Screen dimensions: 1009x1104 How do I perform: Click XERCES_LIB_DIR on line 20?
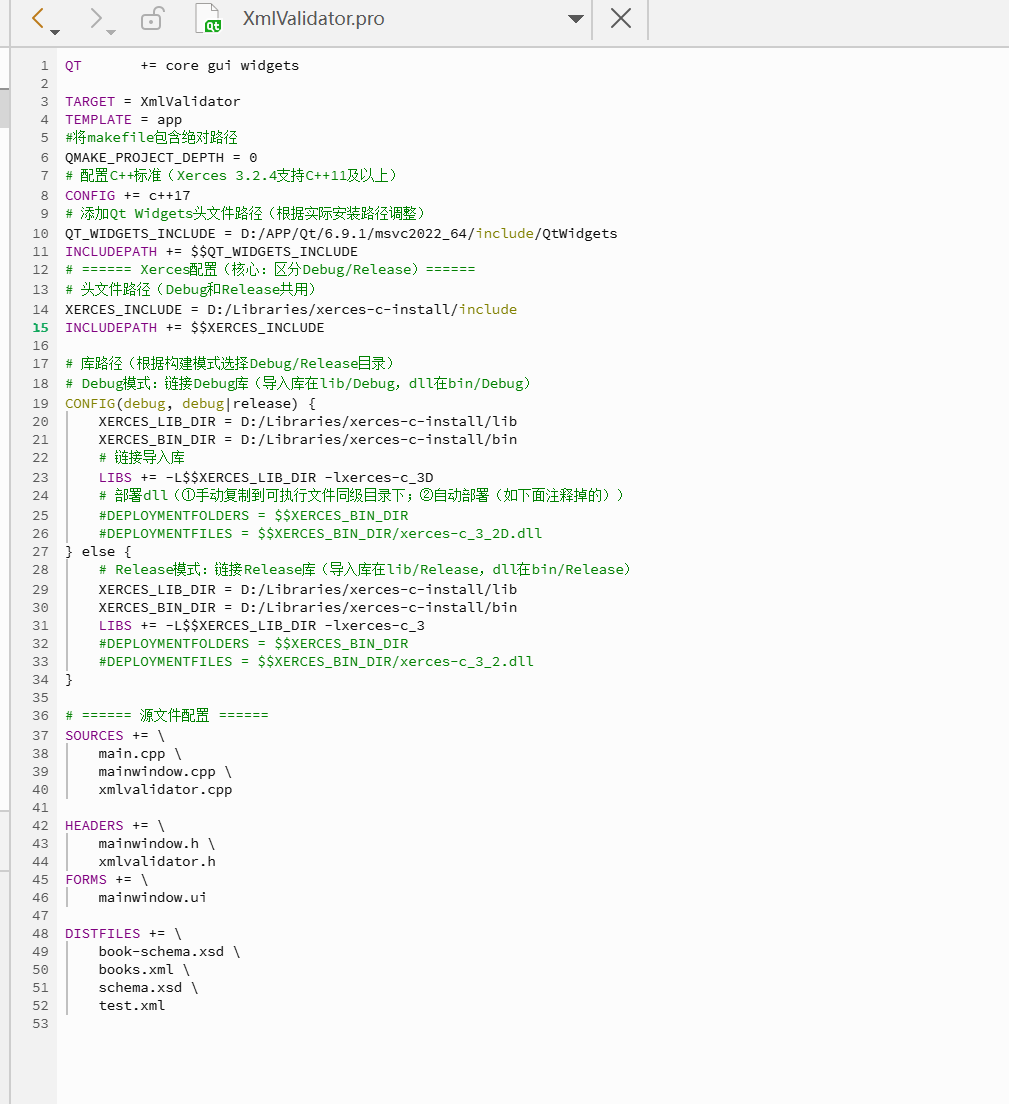[x=157, y=421]
